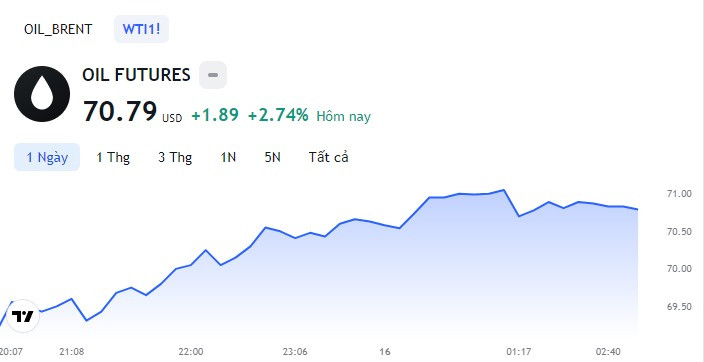Open the OIL FUTURES title link
Screen dimensions: 704x362
[x=136, y=75]
